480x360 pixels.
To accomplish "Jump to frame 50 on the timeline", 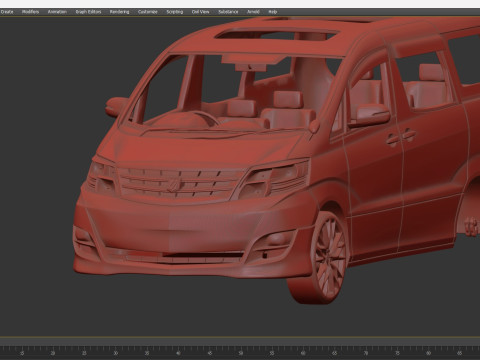I will point(241,353).
